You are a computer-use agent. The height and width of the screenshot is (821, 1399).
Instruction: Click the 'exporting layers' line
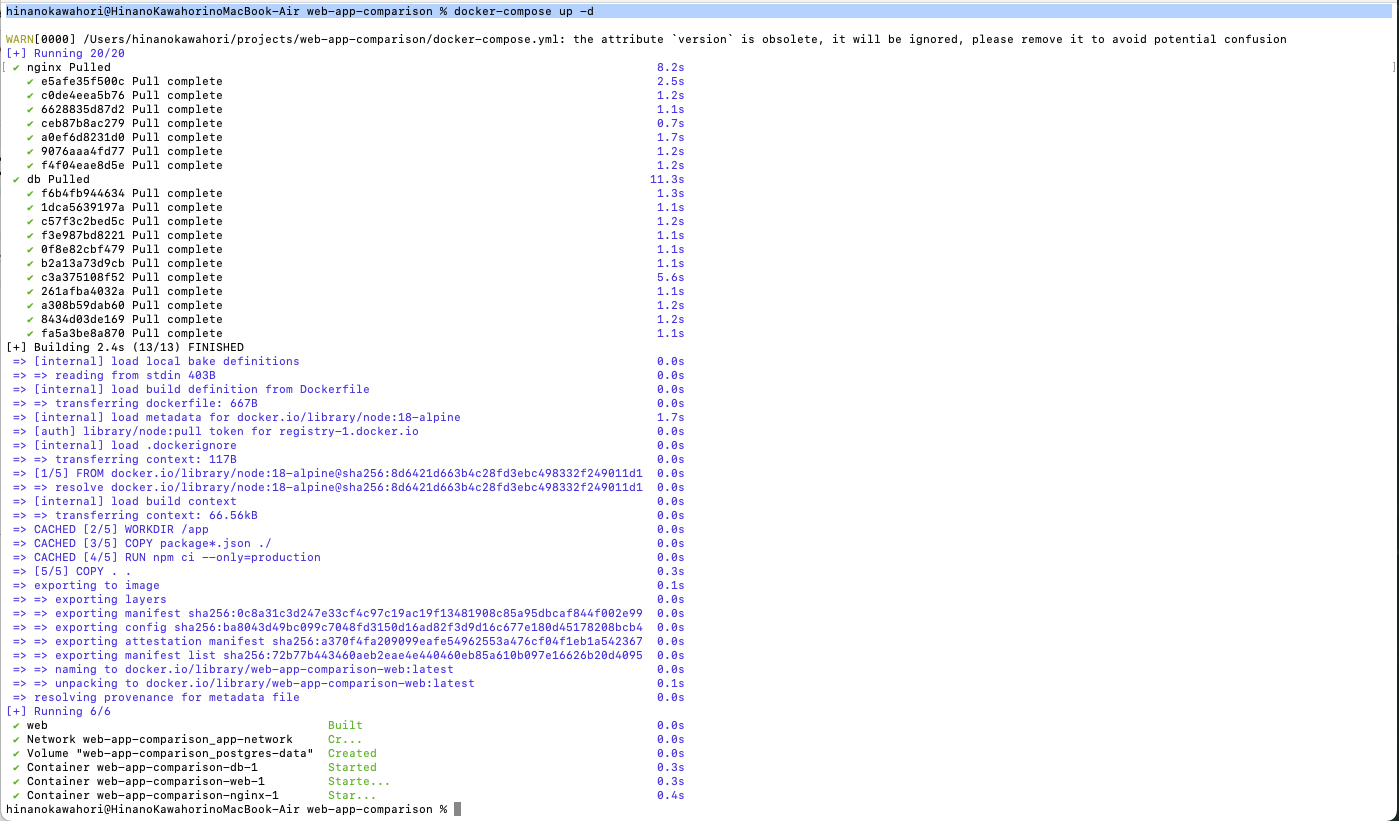[90, 599]
